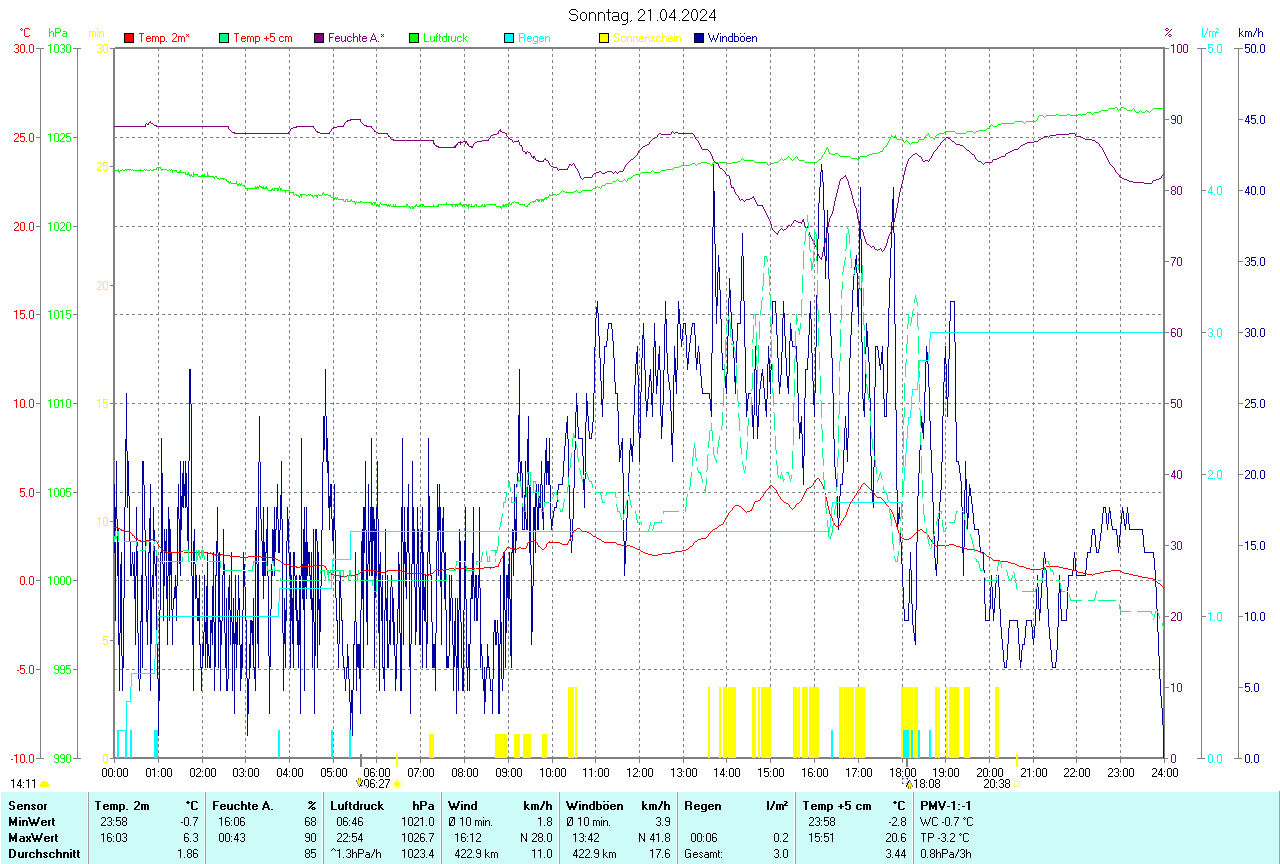The width and height of the screenshot is (1280, 864).
Task: Click the 24:00 time axis label
Action: click(x=1164, y=773)
